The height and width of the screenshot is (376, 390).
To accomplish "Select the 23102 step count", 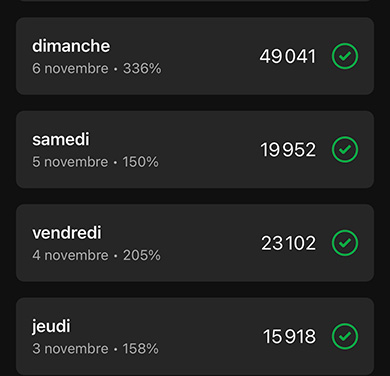I will point(288,243).
